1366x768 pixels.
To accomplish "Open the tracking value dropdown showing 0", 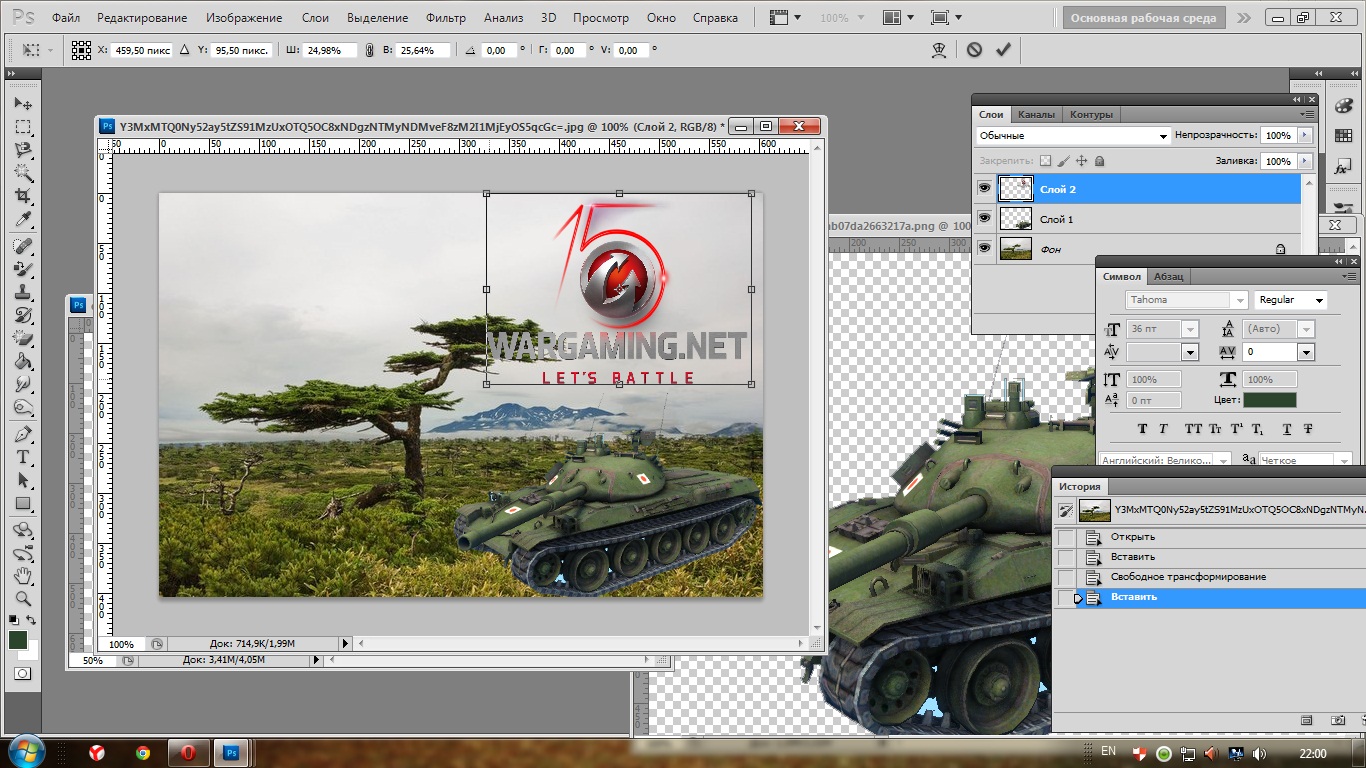I will click(x=1306, y=352).
